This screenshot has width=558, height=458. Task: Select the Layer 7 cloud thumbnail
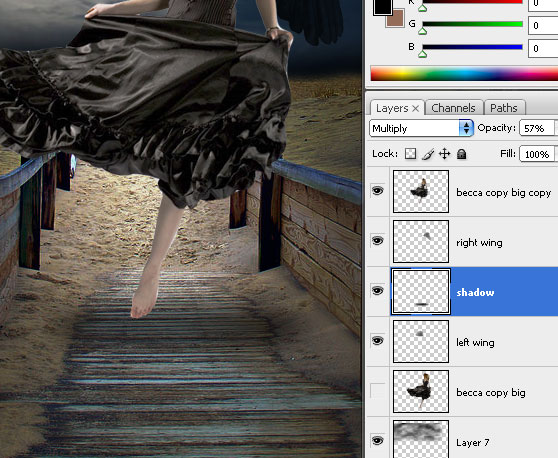click(x=421, y=439)
